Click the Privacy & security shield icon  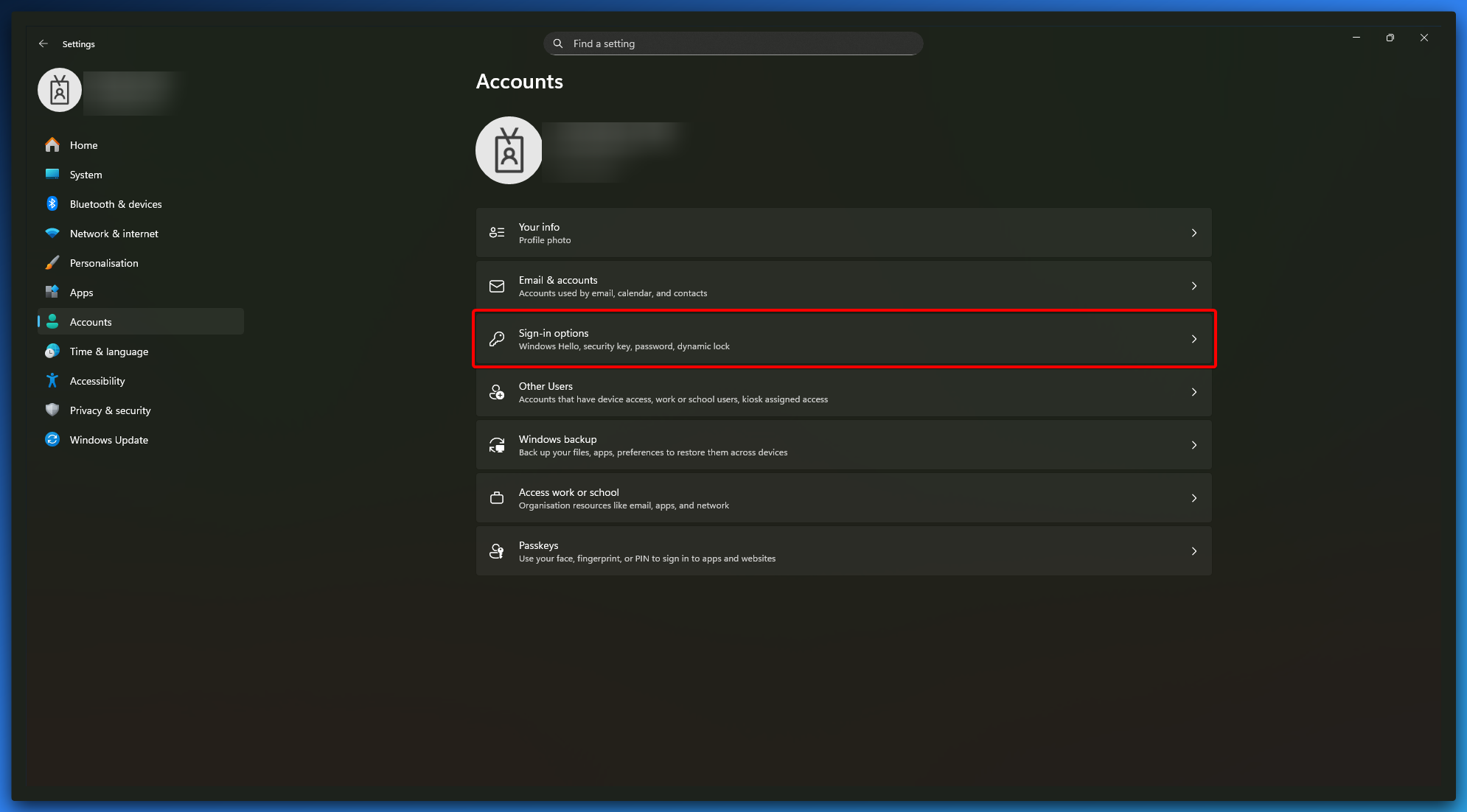(x=52, y=410)
